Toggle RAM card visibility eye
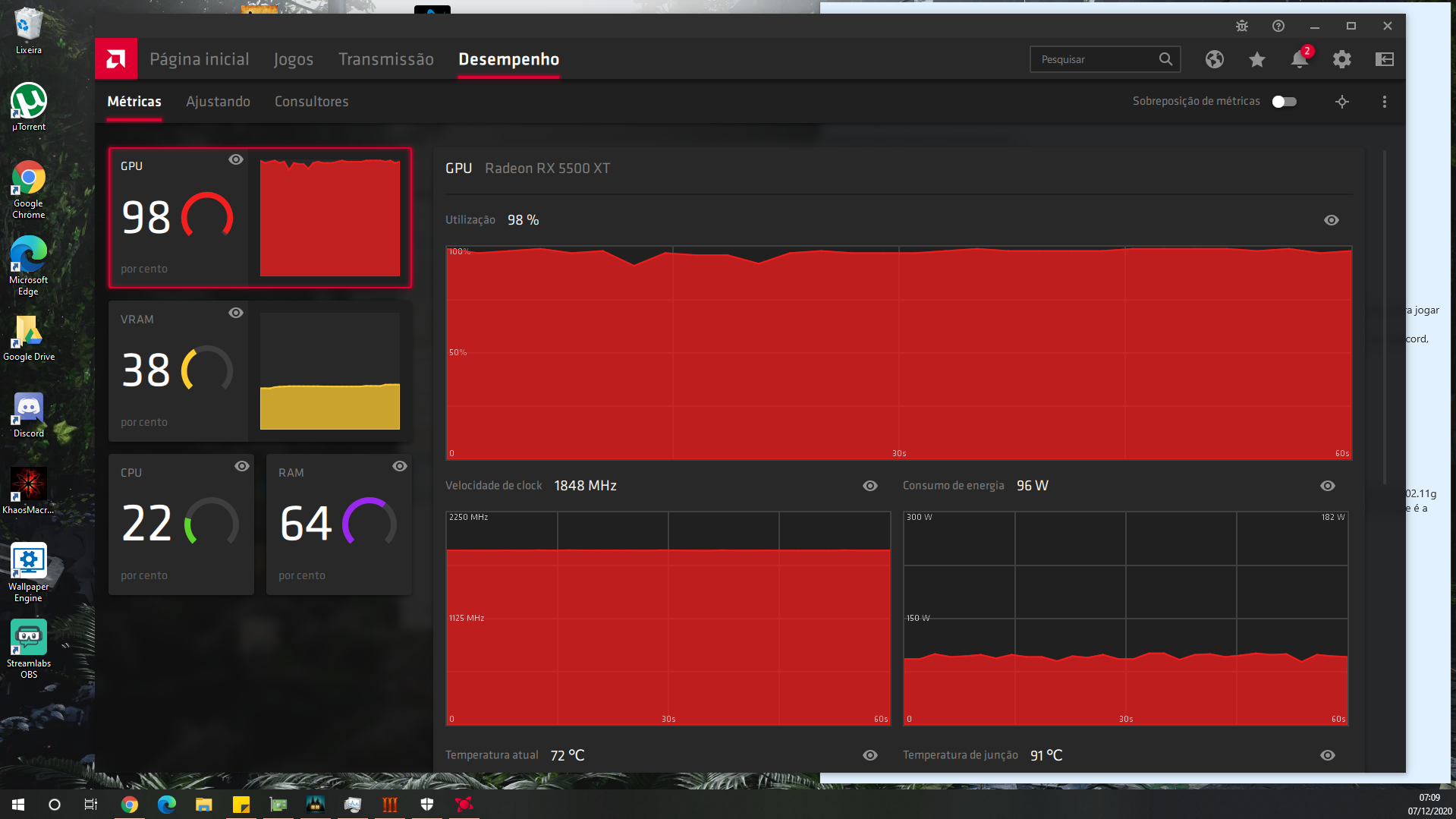 (x=400, y=466)
